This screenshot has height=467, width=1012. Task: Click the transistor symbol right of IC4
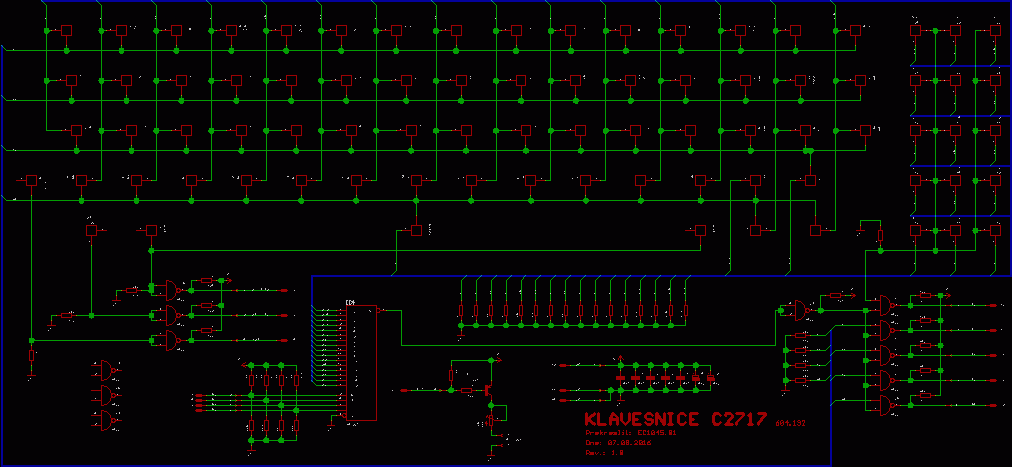[x=487, y=388]
